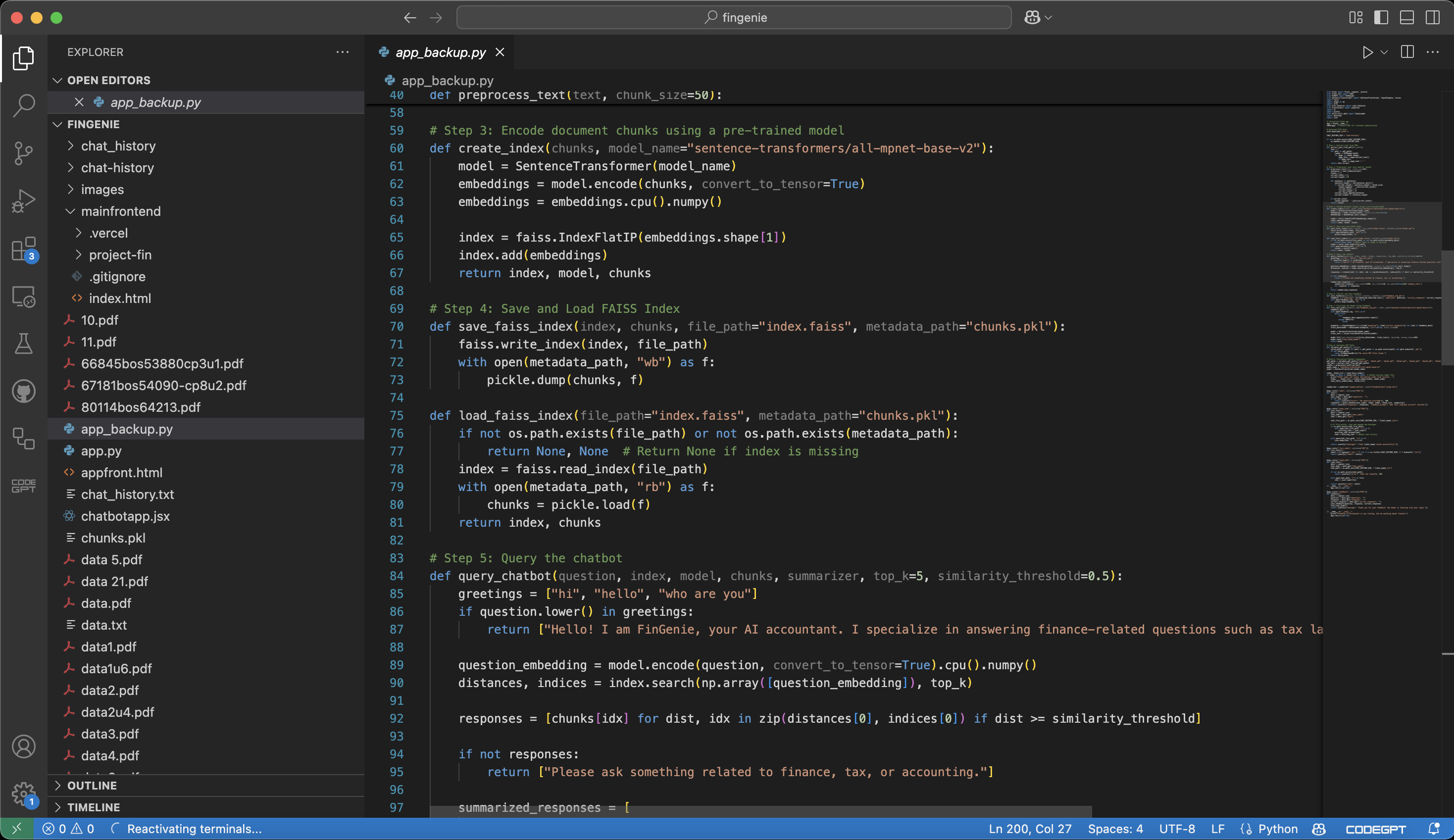Collapse the mainfrontend folder

tap(121, 211)
